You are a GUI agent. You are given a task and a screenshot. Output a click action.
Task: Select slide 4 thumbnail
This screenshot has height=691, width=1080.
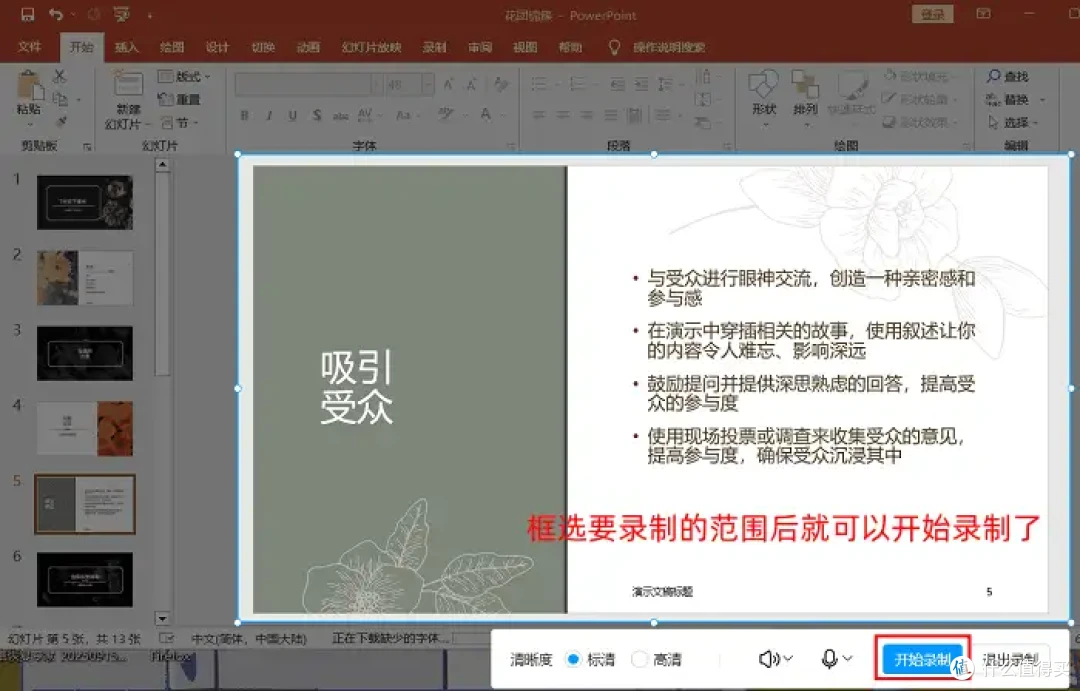(85, 429)
